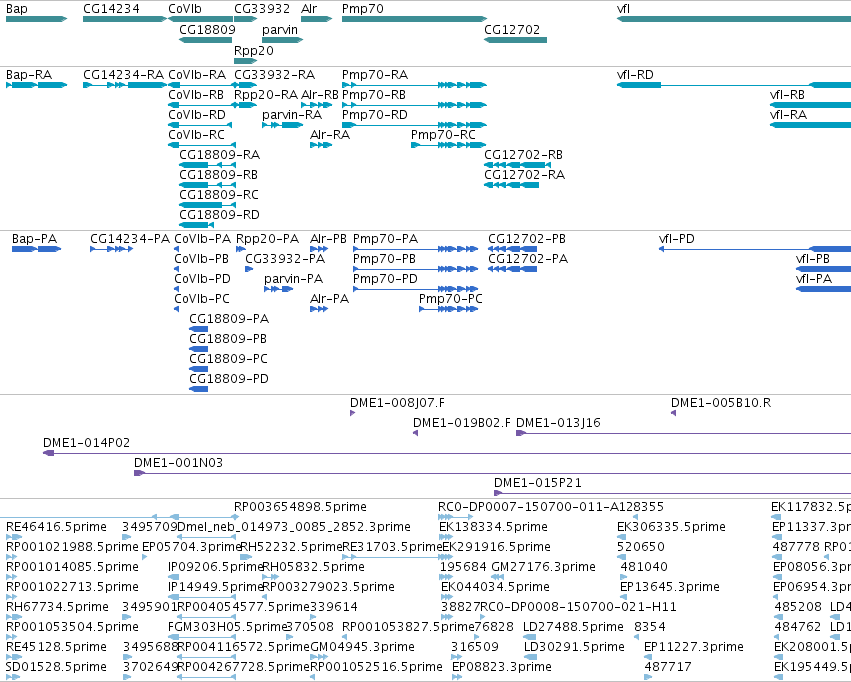The image size is (851, 682).
Task: Click the CG18809-RD transcript label
Action: click(220, 214)
